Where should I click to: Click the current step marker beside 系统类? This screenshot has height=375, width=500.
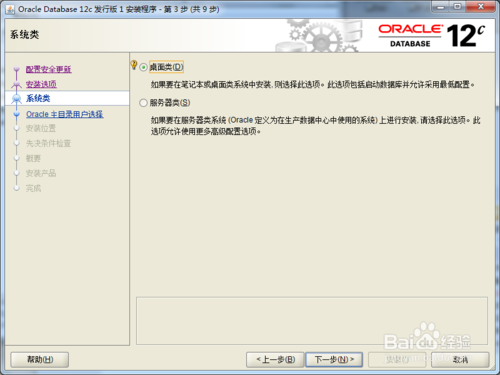tap(17, 99)
